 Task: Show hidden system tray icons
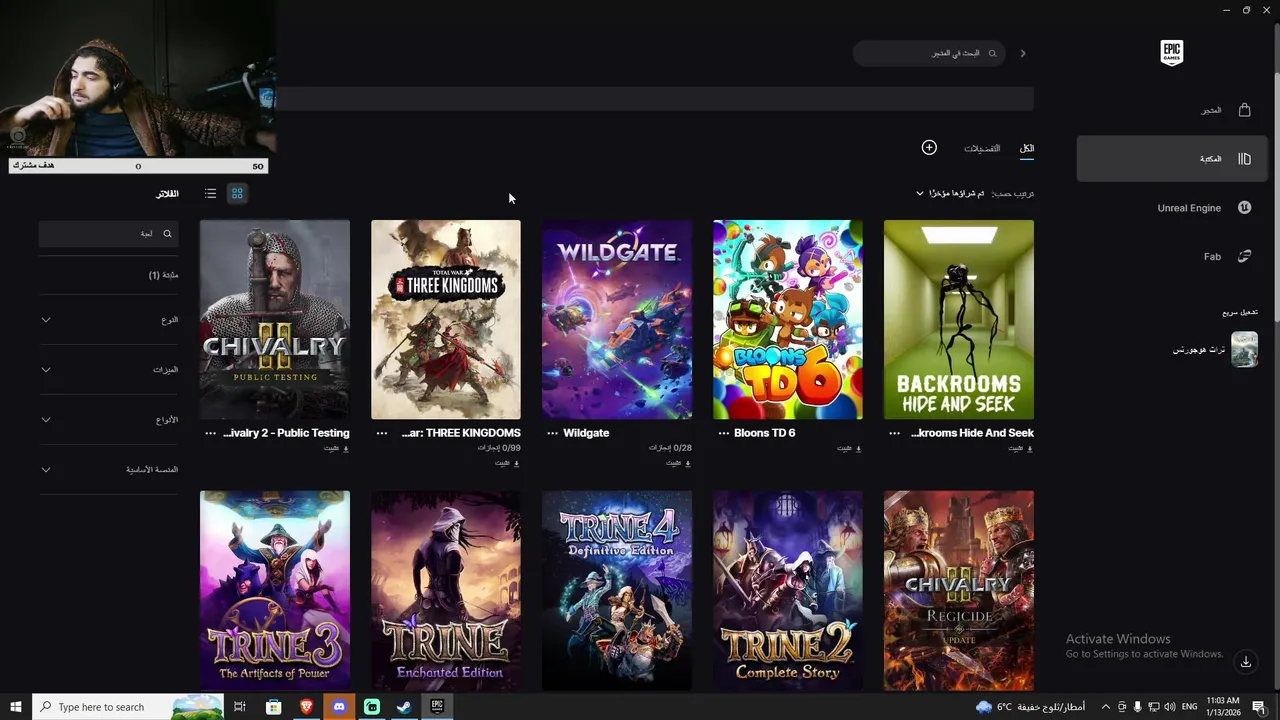click(x=1106, y=707)
